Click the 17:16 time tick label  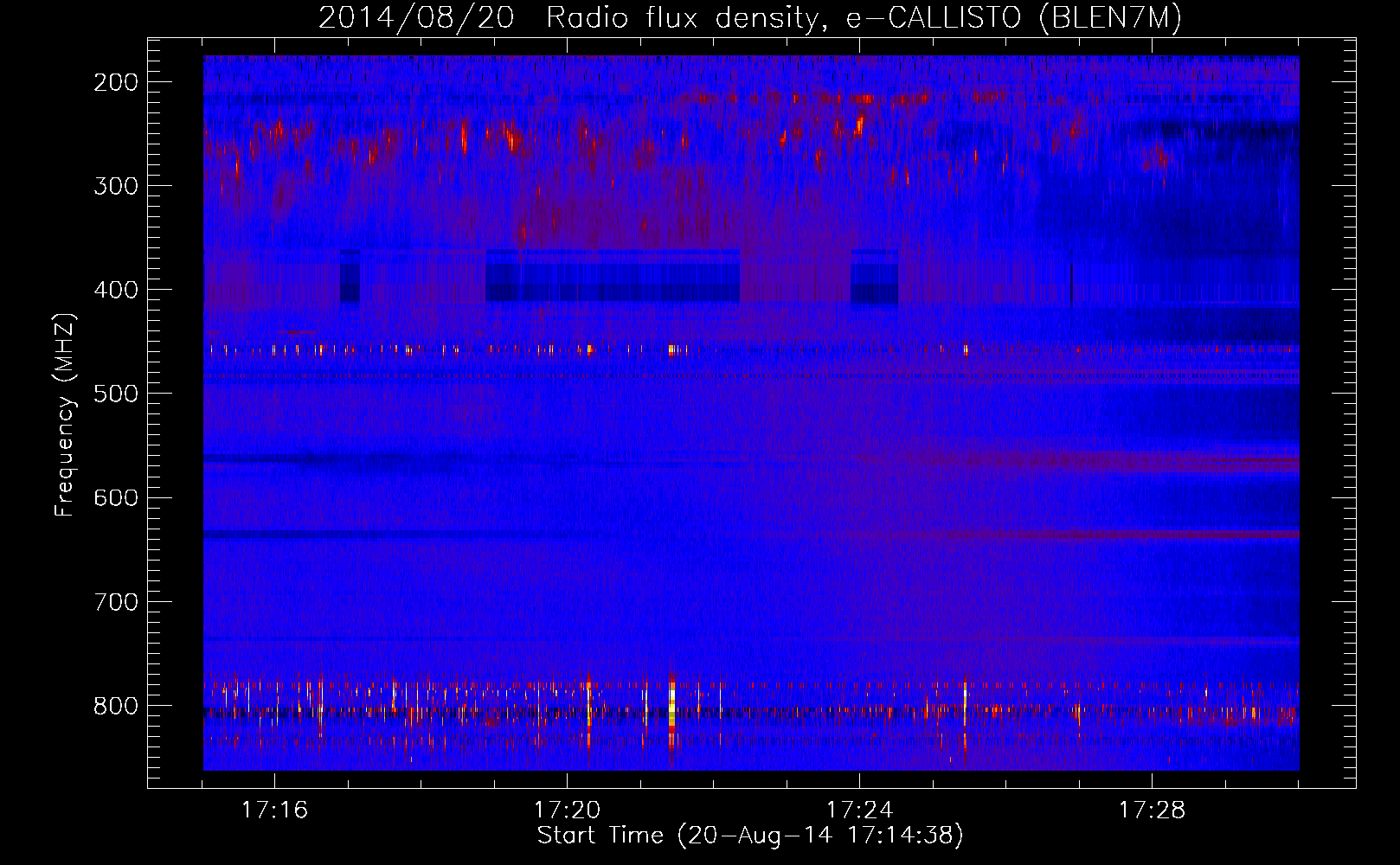point(274,811)
